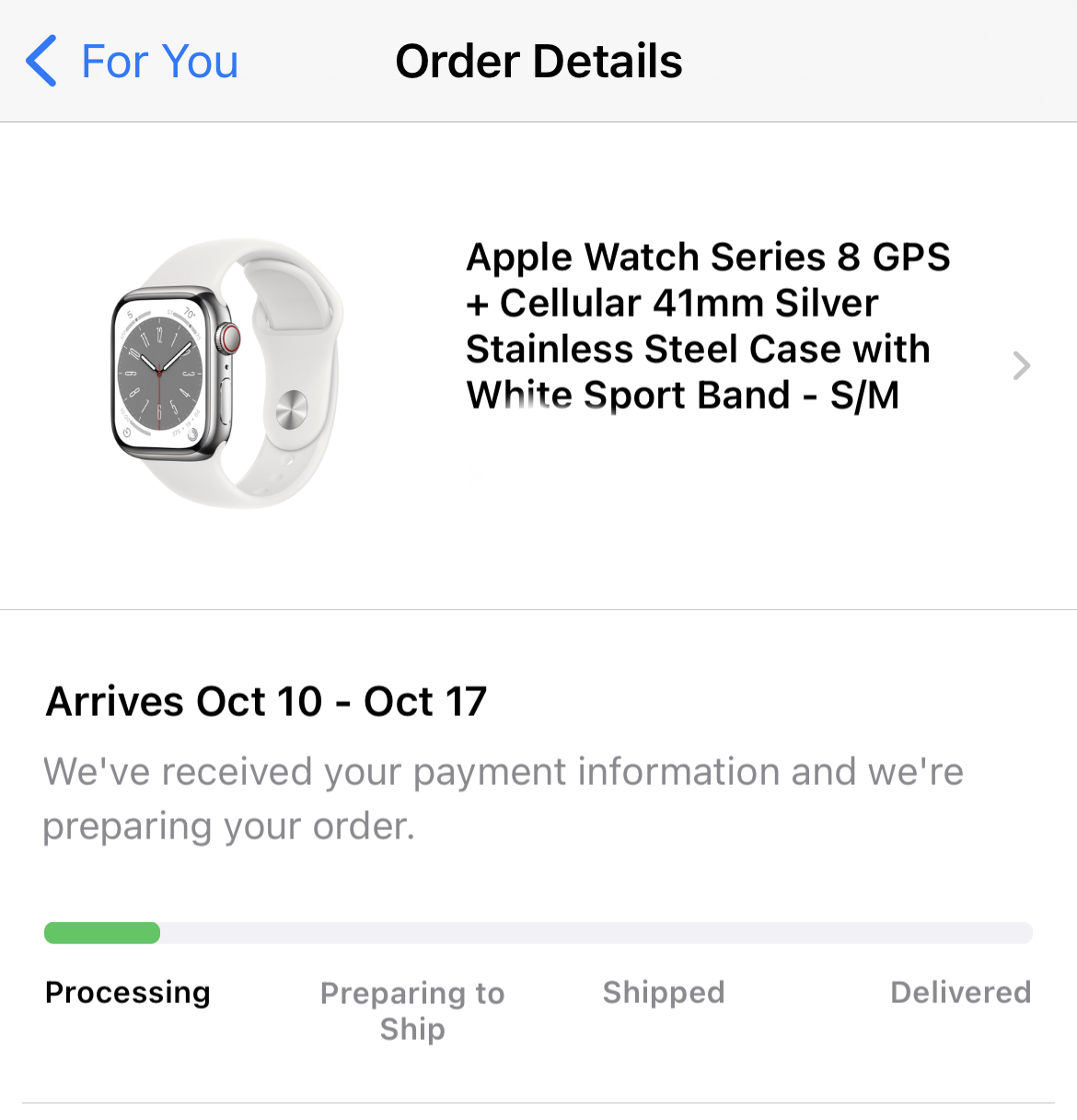Click the Order Details header title
1077x1120 pixels.
coord(538,62)
